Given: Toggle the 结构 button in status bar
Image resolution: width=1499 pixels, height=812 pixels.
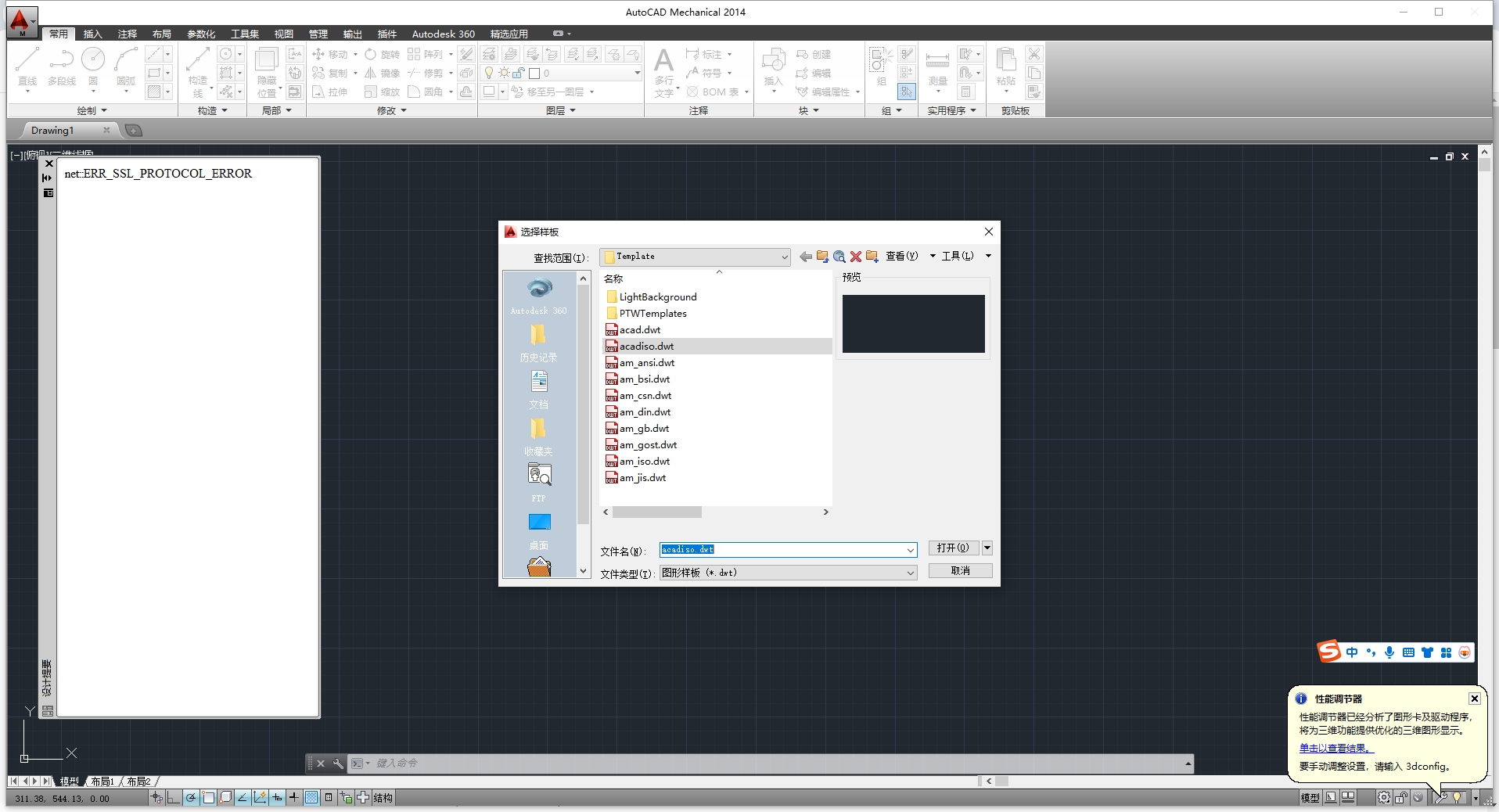Looking at the screenshot, I should click(383, 798).
